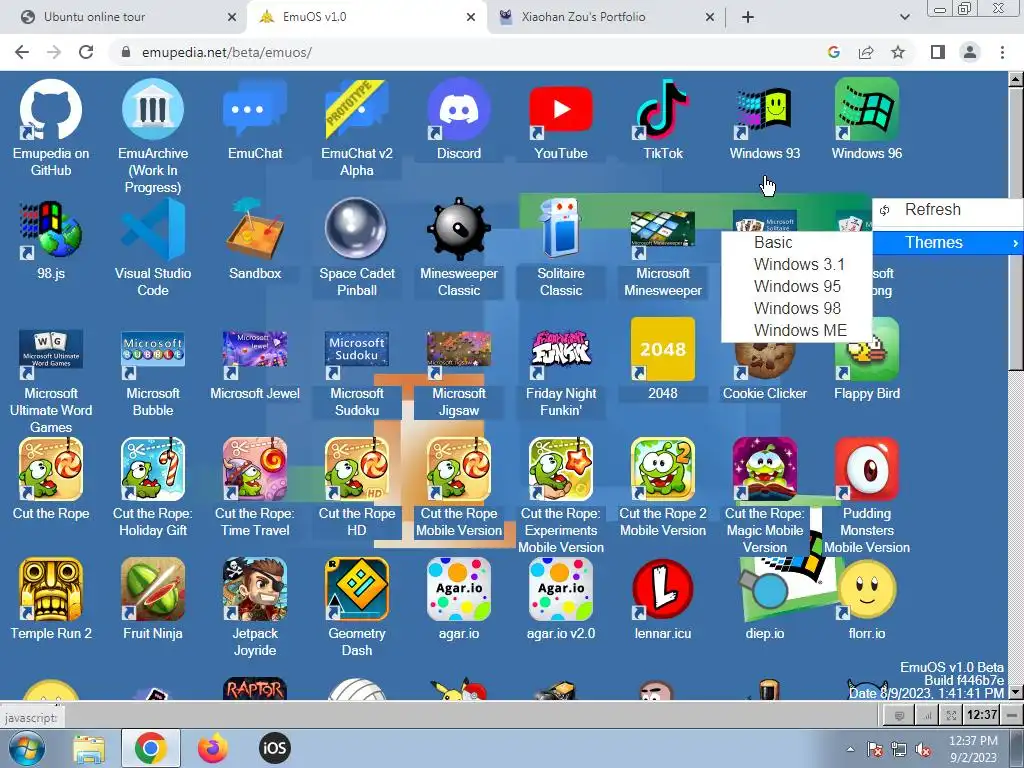Open the tab search dropdown chevron
1024x768 pixels.
pyautogui.click(x=904, y=17)
